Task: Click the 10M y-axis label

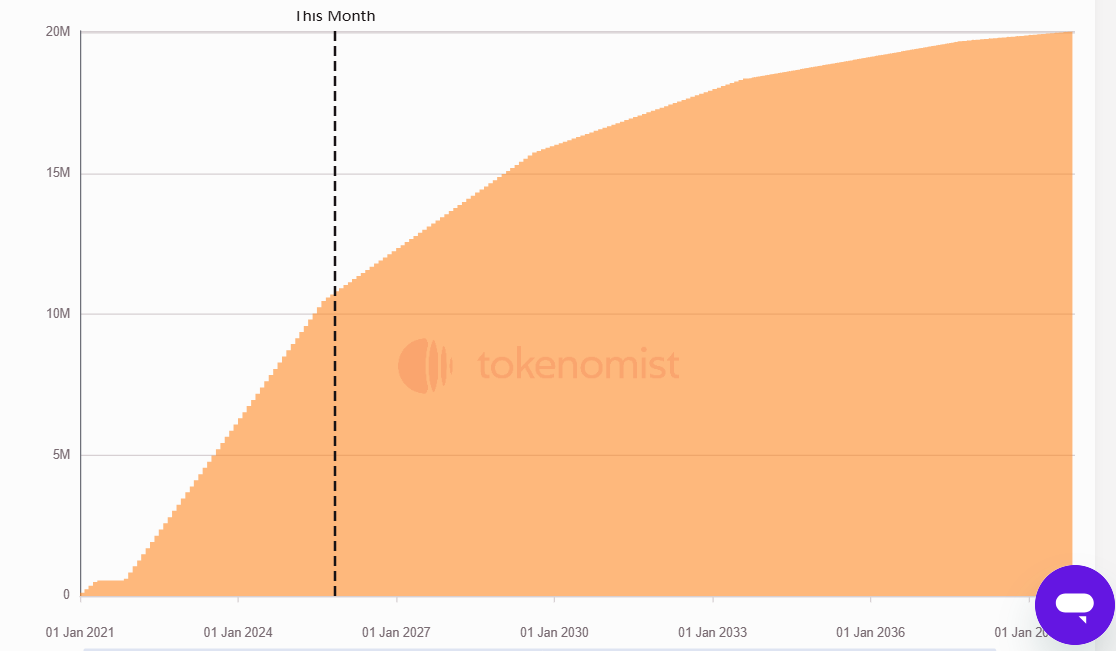Action: click(58, 314)
